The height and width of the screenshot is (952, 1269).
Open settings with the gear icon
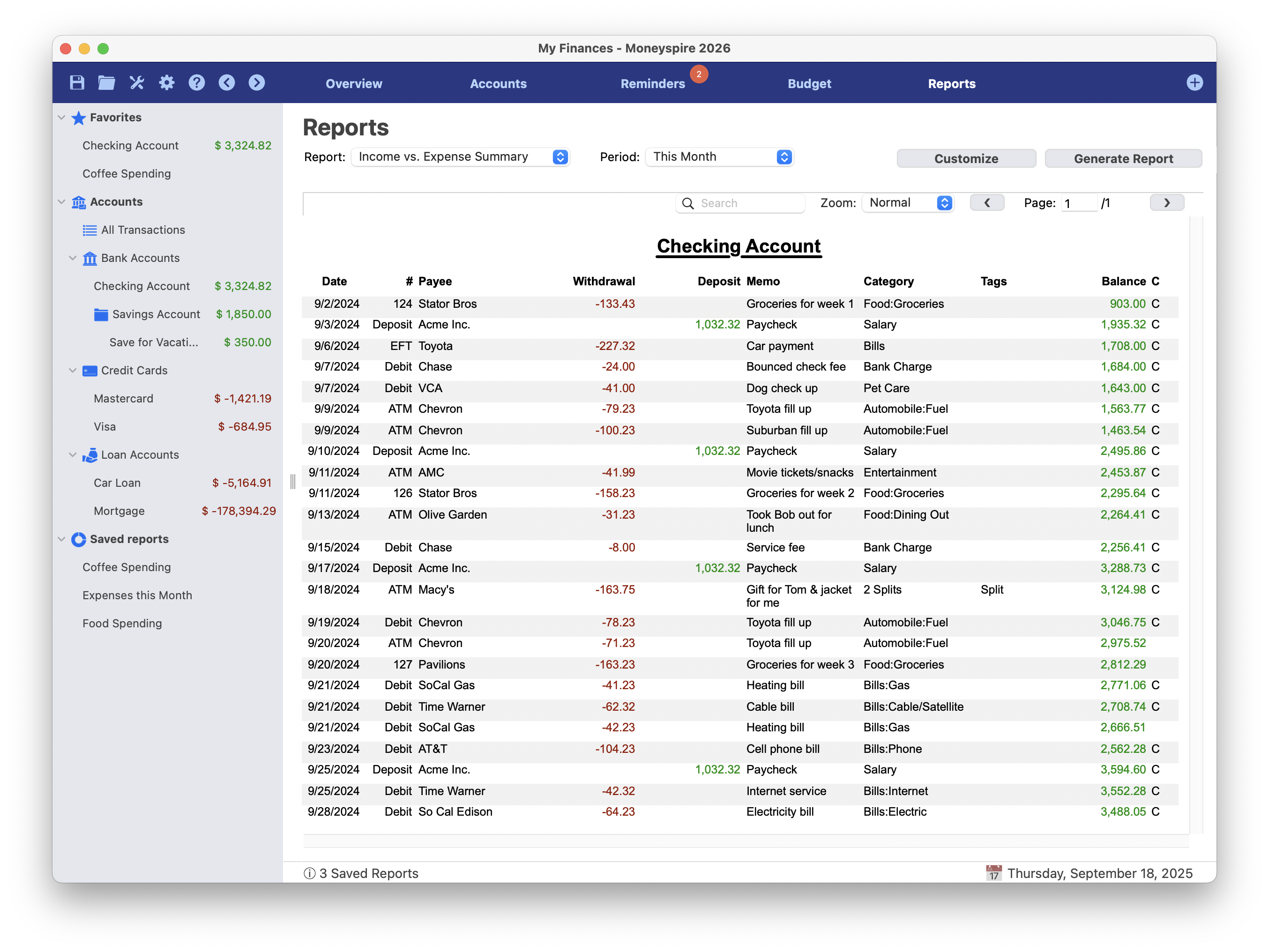(166, 82)
